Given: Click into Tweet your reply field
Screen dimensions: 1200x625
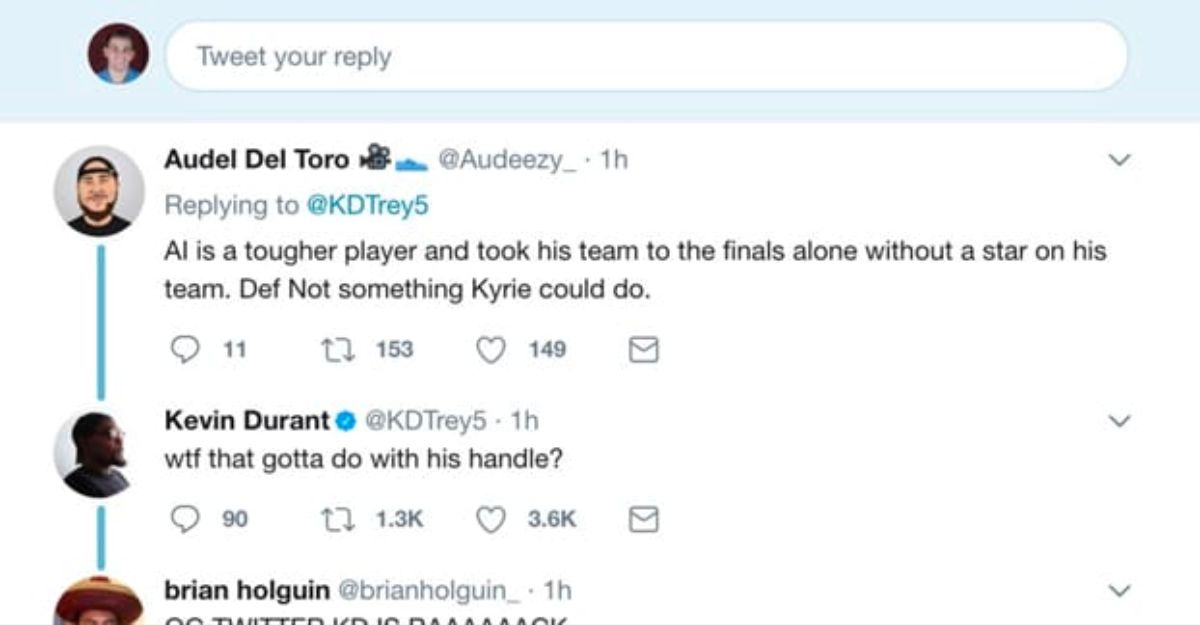Looking at the screenshot, I should tap(646, 56).
